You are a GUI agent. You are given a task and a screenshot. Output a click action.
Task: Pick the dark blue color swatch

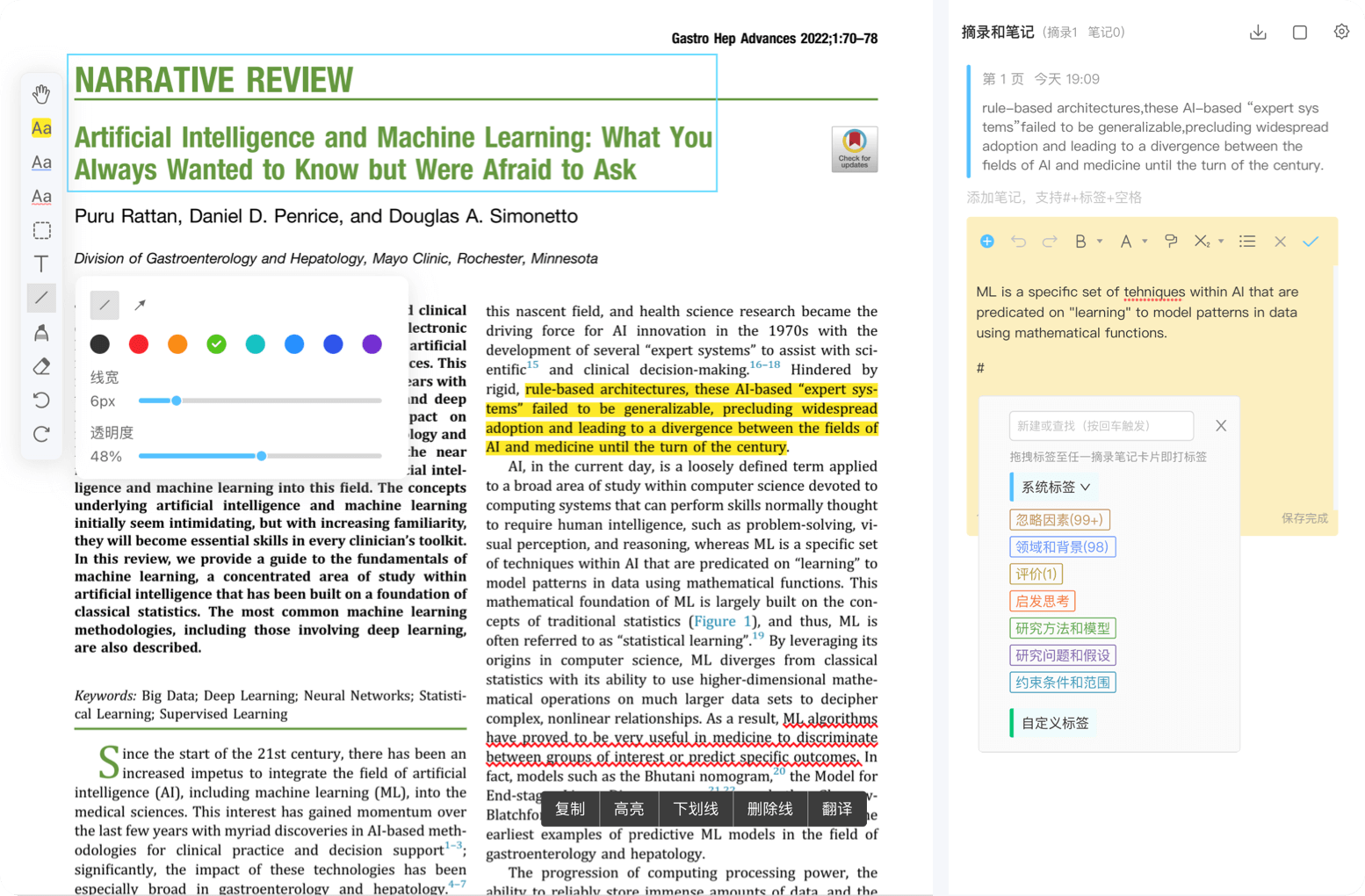(x=333, y=344)
